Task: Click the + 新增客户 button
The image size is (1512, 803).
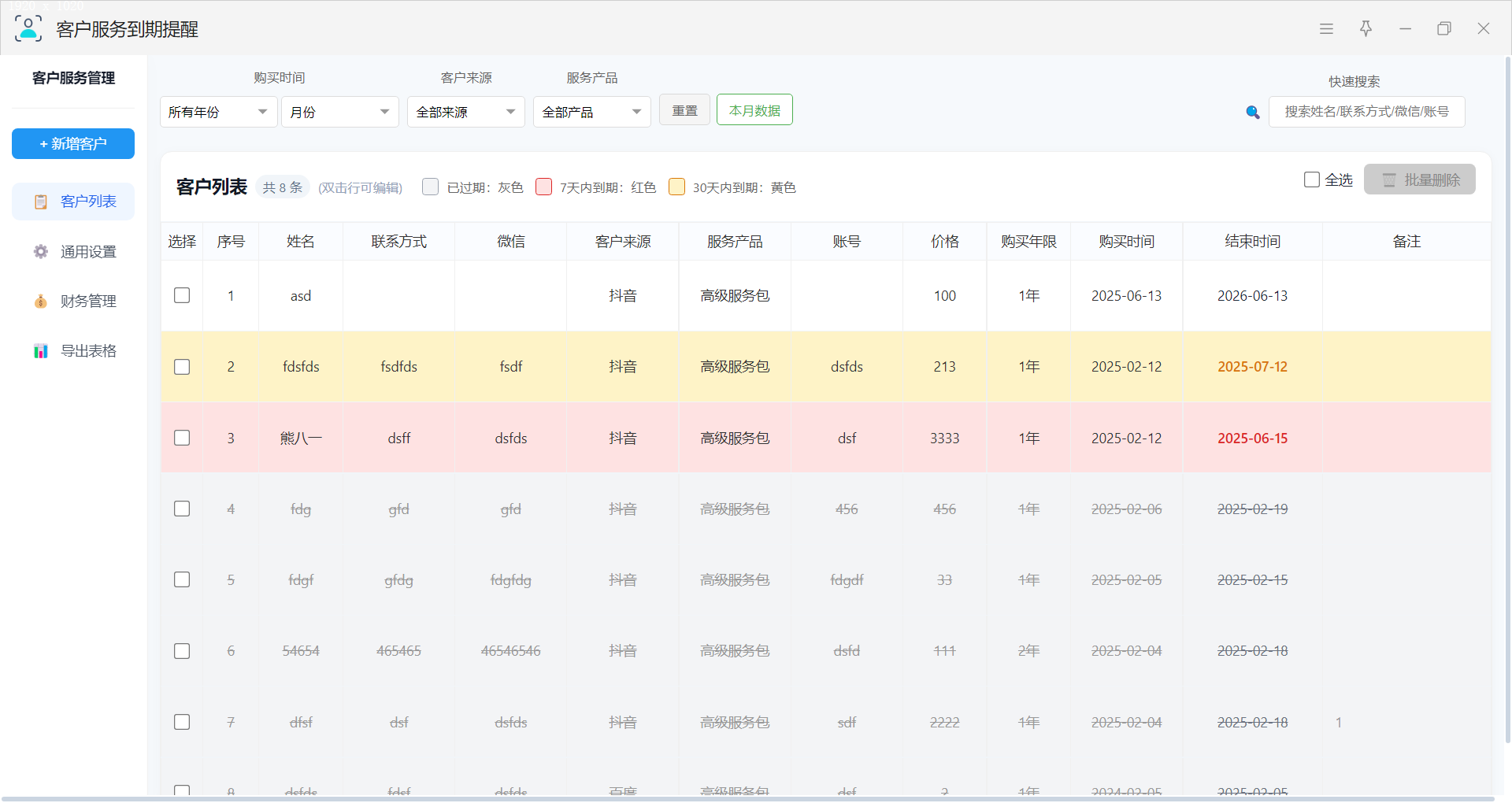Action: pyautogui.click(x=73, y=143)
